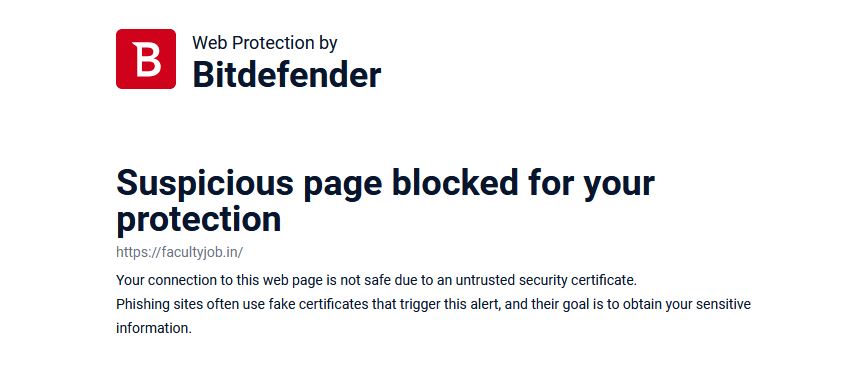Click the final word "information."
Screen dimensions: 846x376
click(x=154, y=328)
